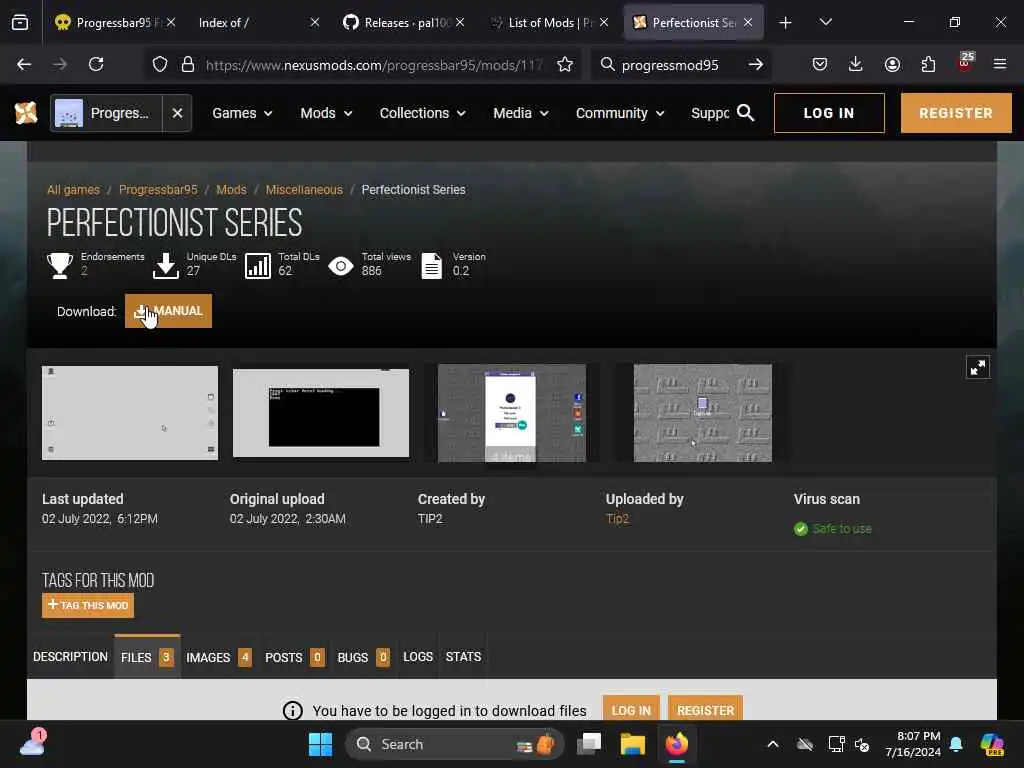1024x768 pixels.
Task: Open the Copilot preview icon
Action: pos(992,744)
